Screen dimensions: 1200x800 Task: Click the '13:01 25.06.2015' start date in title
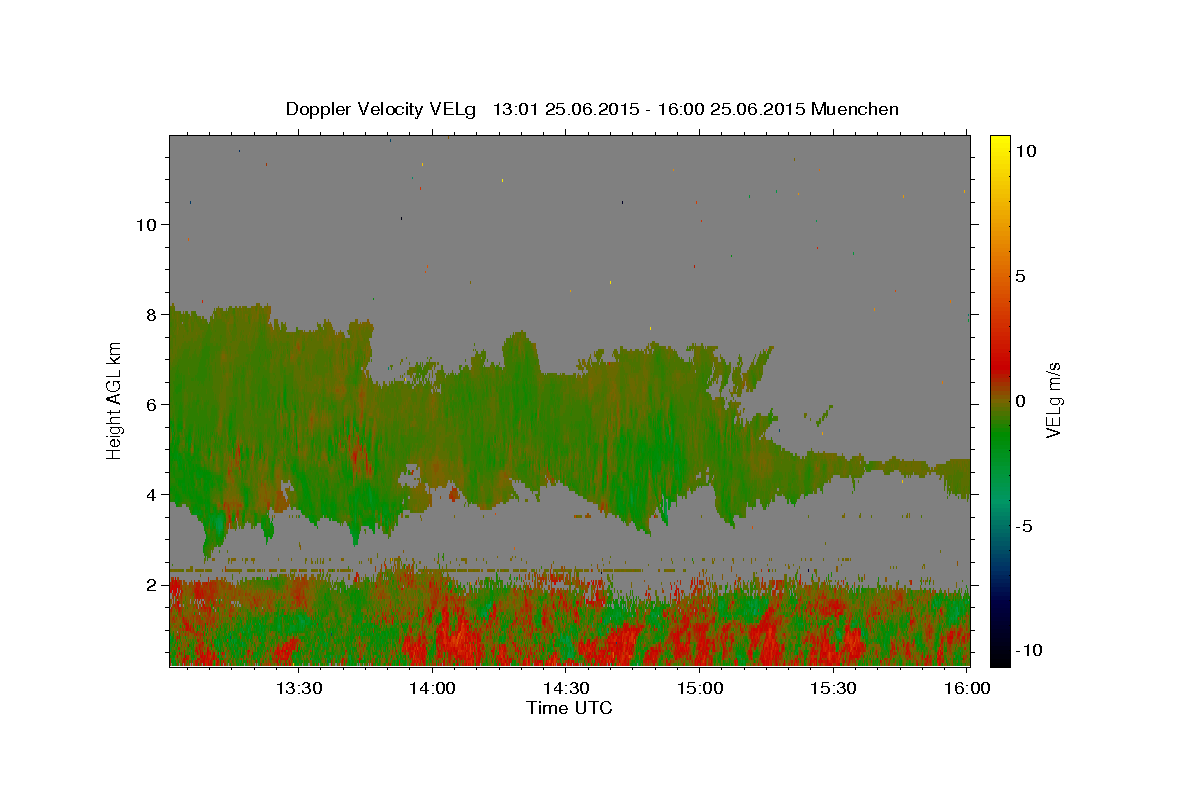566,109
